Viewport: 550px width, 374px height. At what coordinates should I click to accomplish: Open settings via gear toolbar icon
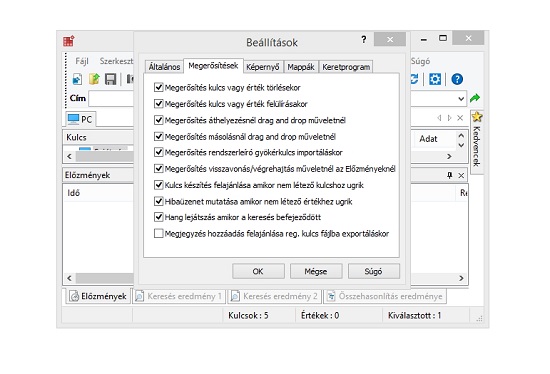435,79
